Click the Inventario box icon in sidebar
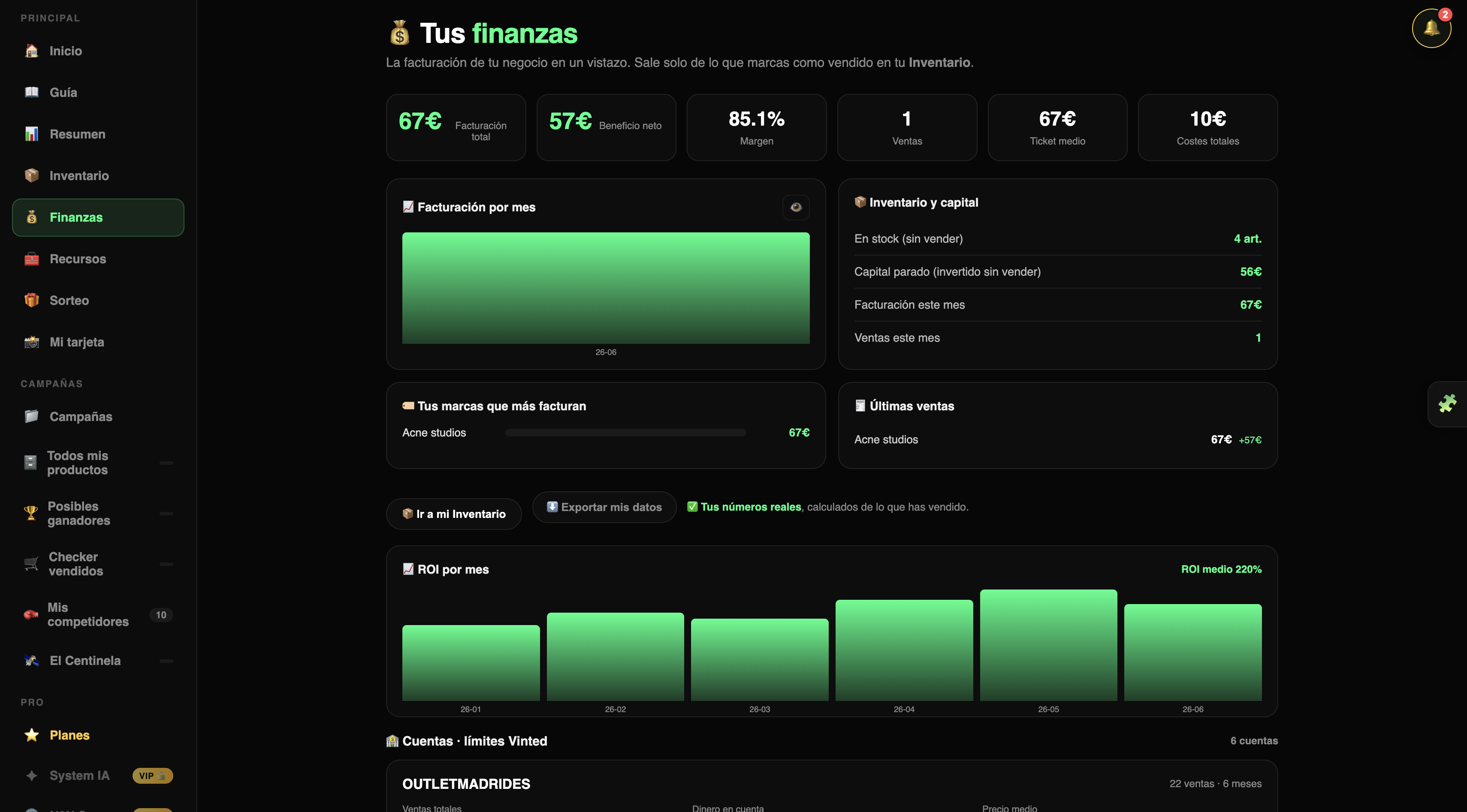The height and width of the screenshot is (812, 1467). pos(32,175)
